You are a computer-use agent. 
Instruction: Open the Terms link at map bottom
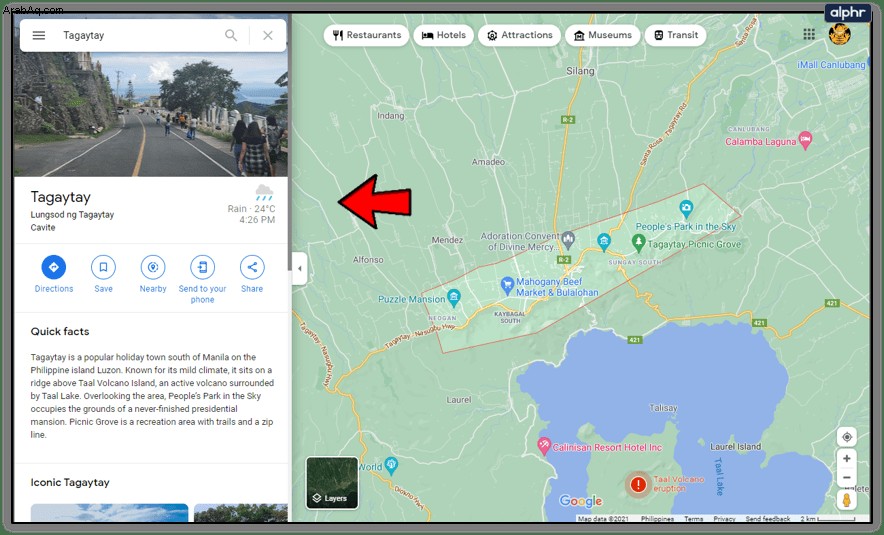click(693, 519)
